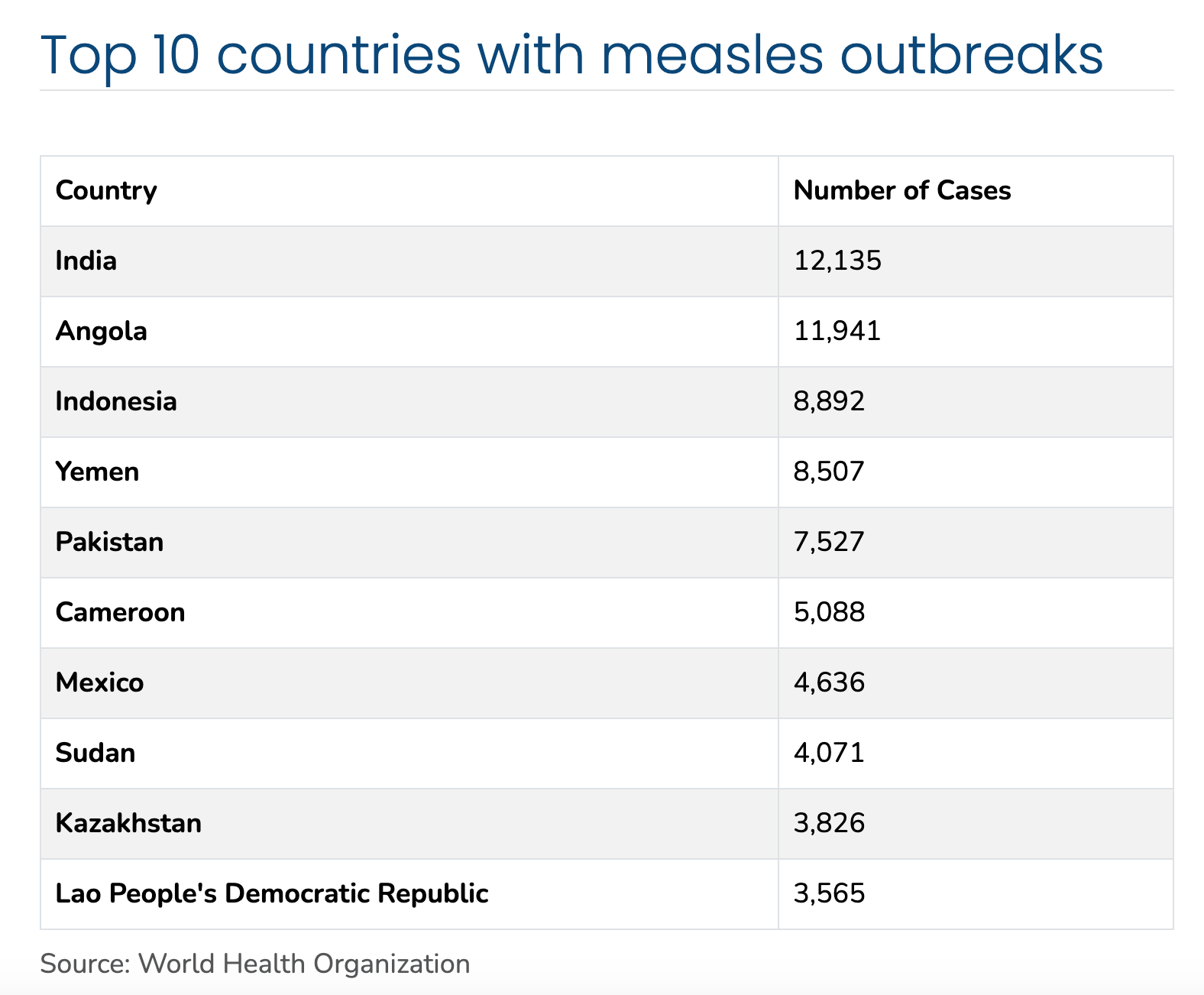The image size is (1204, 995).
Task: Select the Kazakhstan row label
Action: [x=128, y=823]
